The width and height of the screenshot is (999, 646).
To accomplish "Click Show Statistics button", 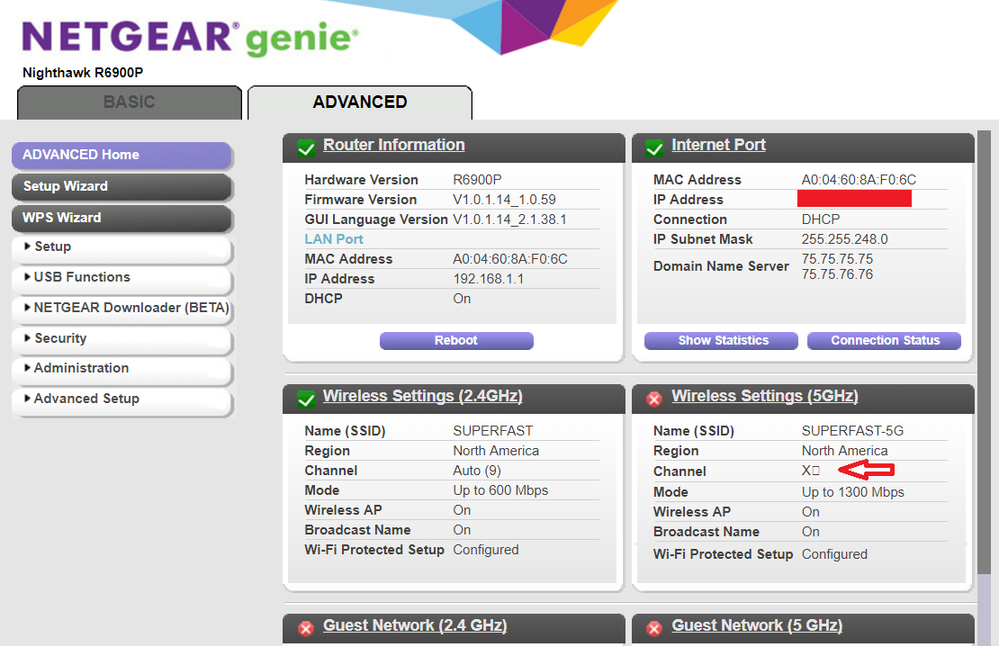I will coord(721,341).
